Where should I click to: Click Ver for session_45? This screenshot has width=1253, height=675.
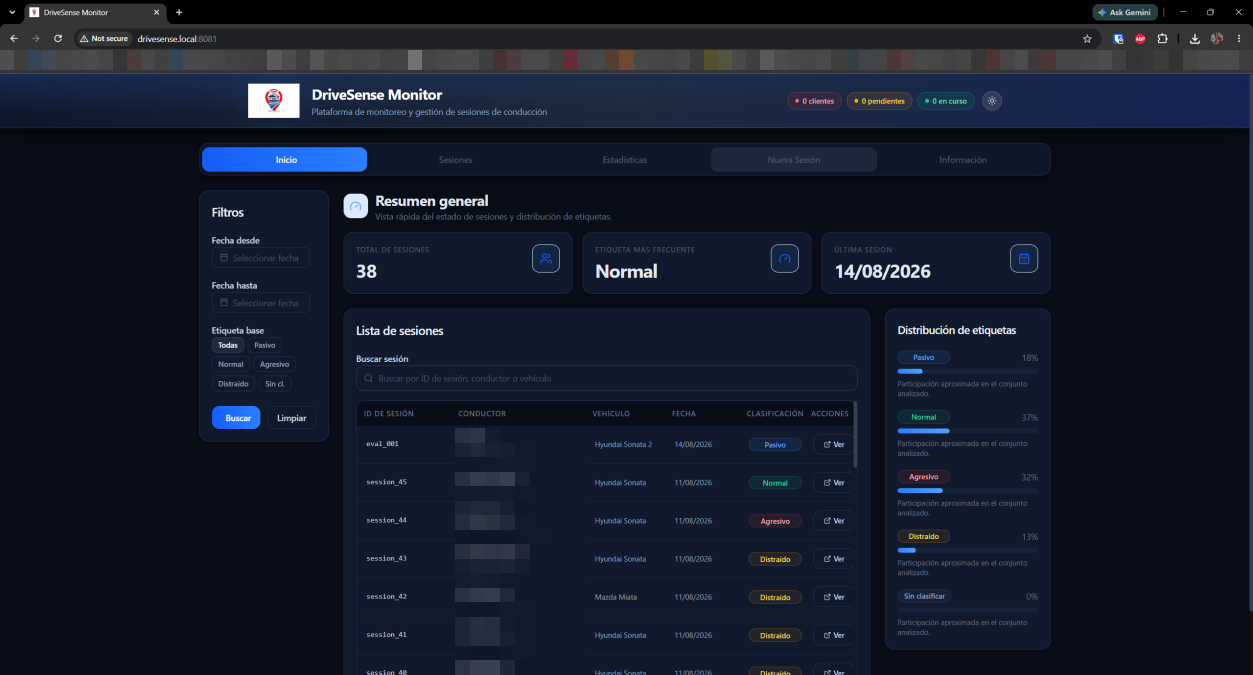tap(833, 483)
